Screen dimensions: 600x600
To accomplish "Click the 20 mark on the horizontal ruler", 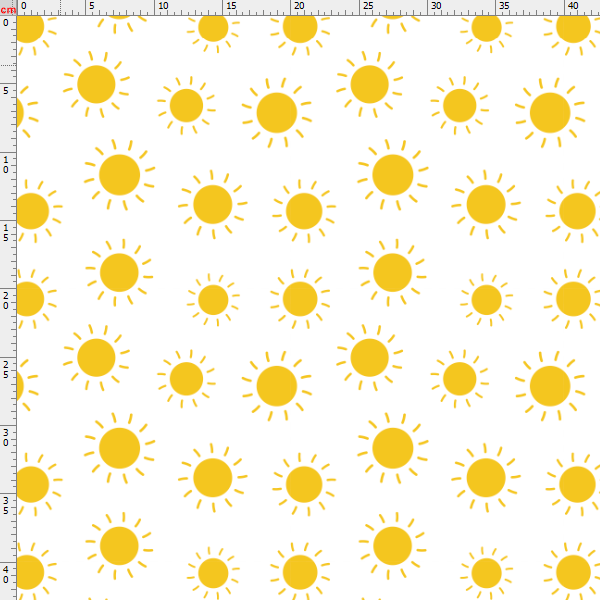I will 299,6.
